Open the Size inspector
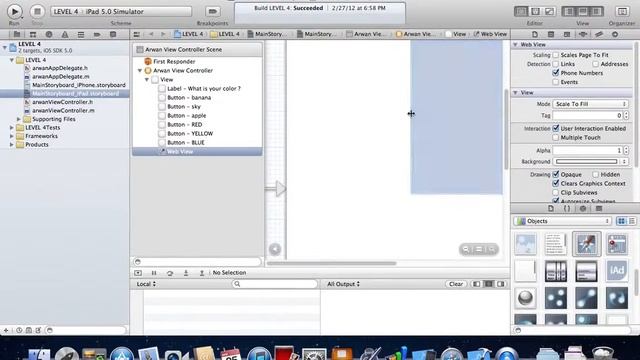The height and width of the screenshot is (360, 640). tap(599, 34)
